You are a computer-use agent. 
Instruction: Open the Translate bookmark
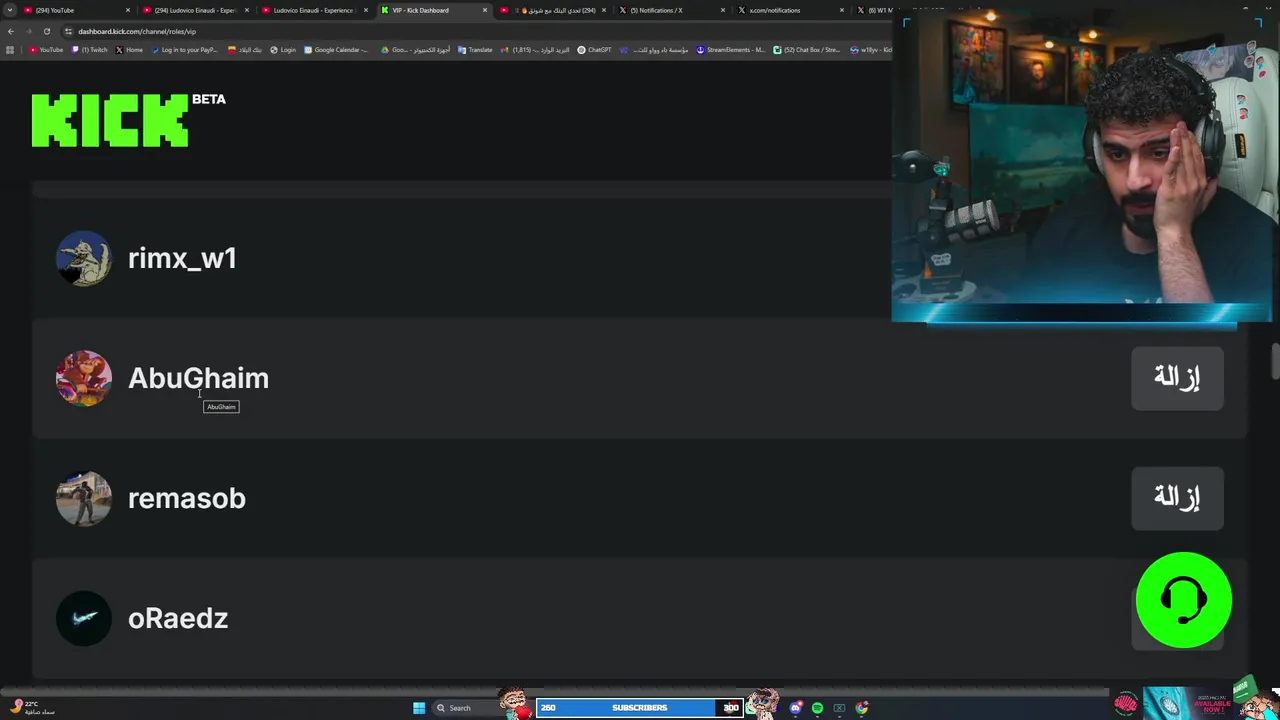click(x=475, y=49)
